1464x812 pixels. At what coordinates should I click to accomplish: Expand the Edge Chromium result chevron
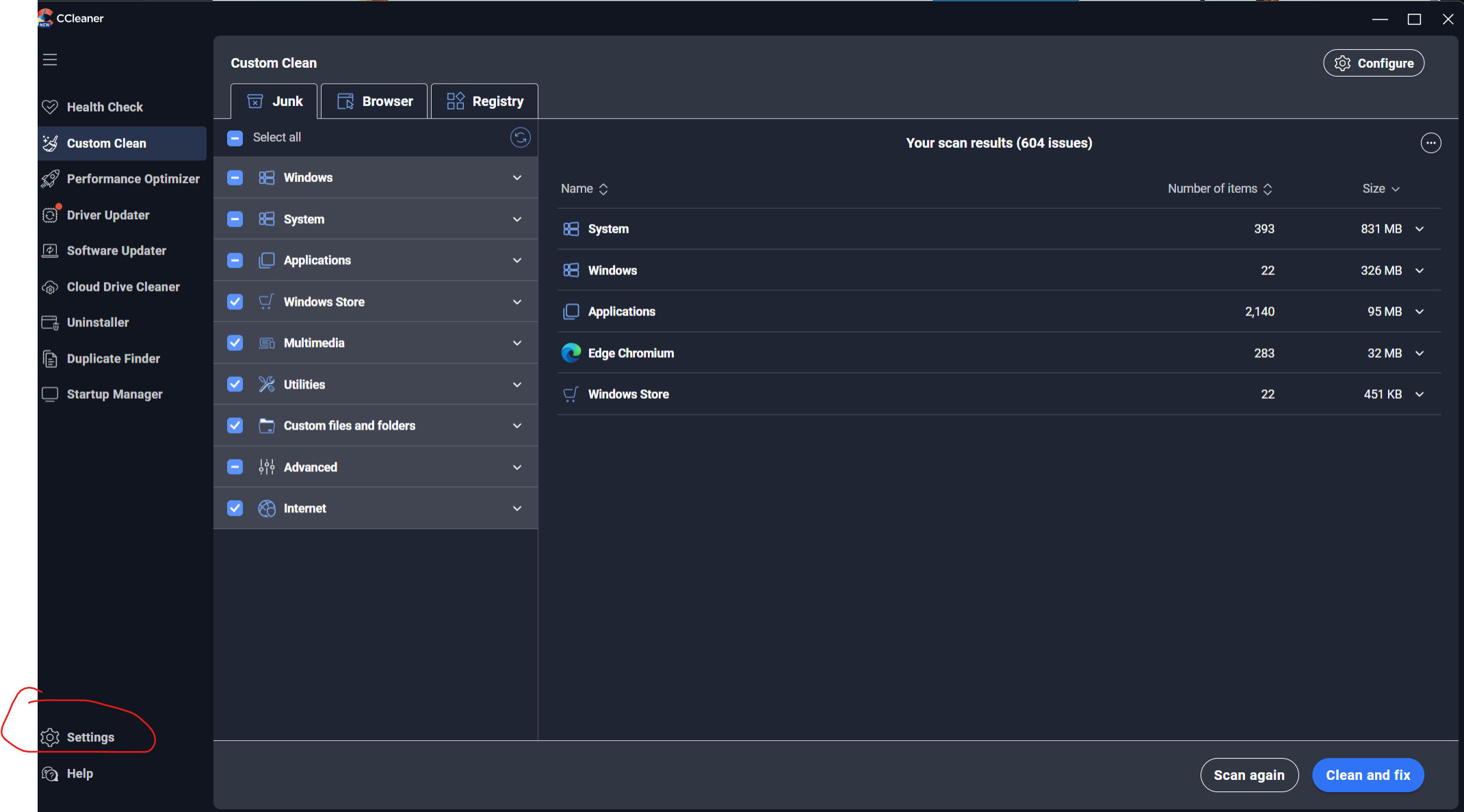coord(1420,353)
